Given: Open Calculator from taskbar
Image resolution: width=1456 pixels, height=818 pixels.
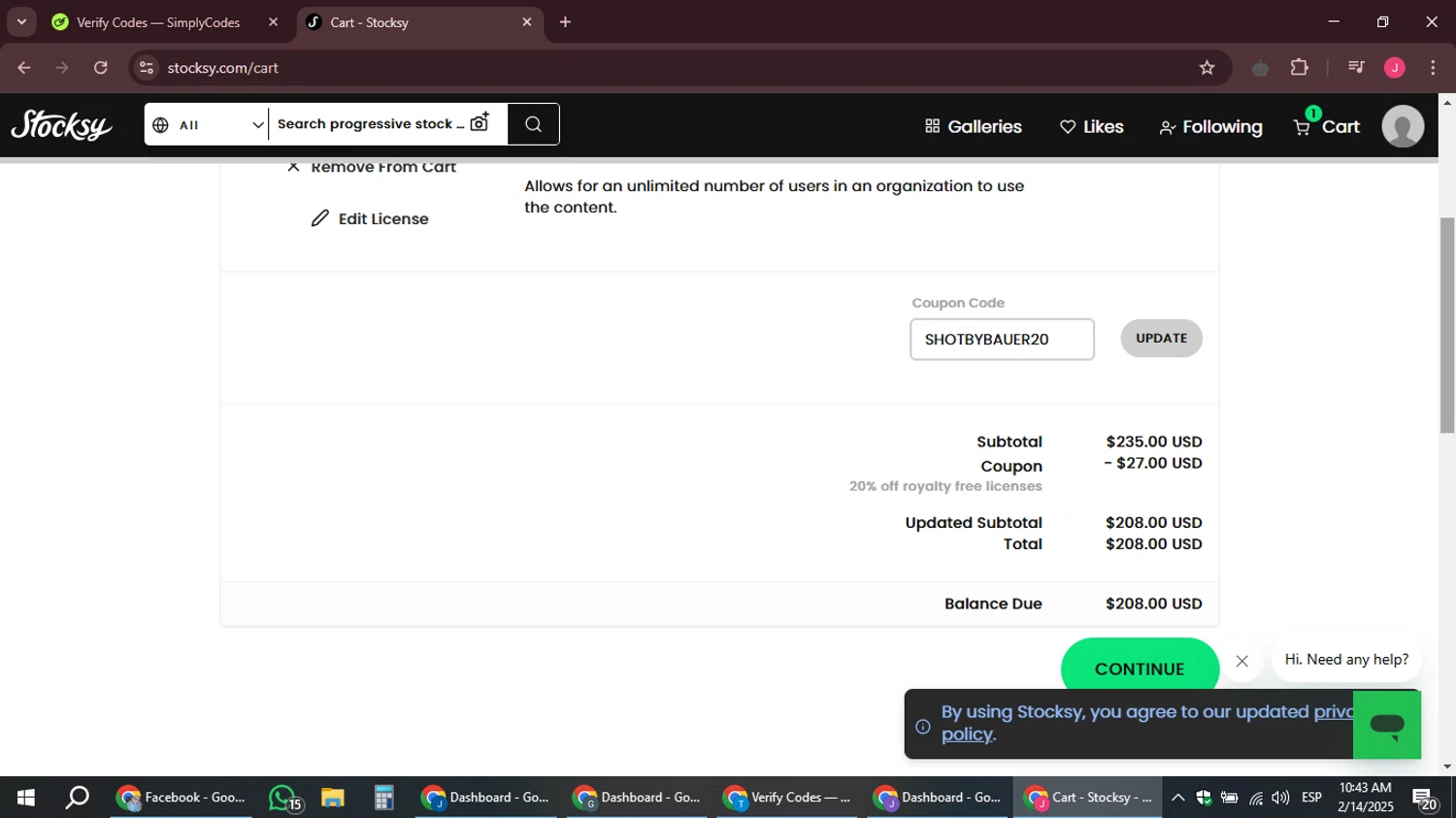Looking at the screenshot, I should tap(383, 798).
